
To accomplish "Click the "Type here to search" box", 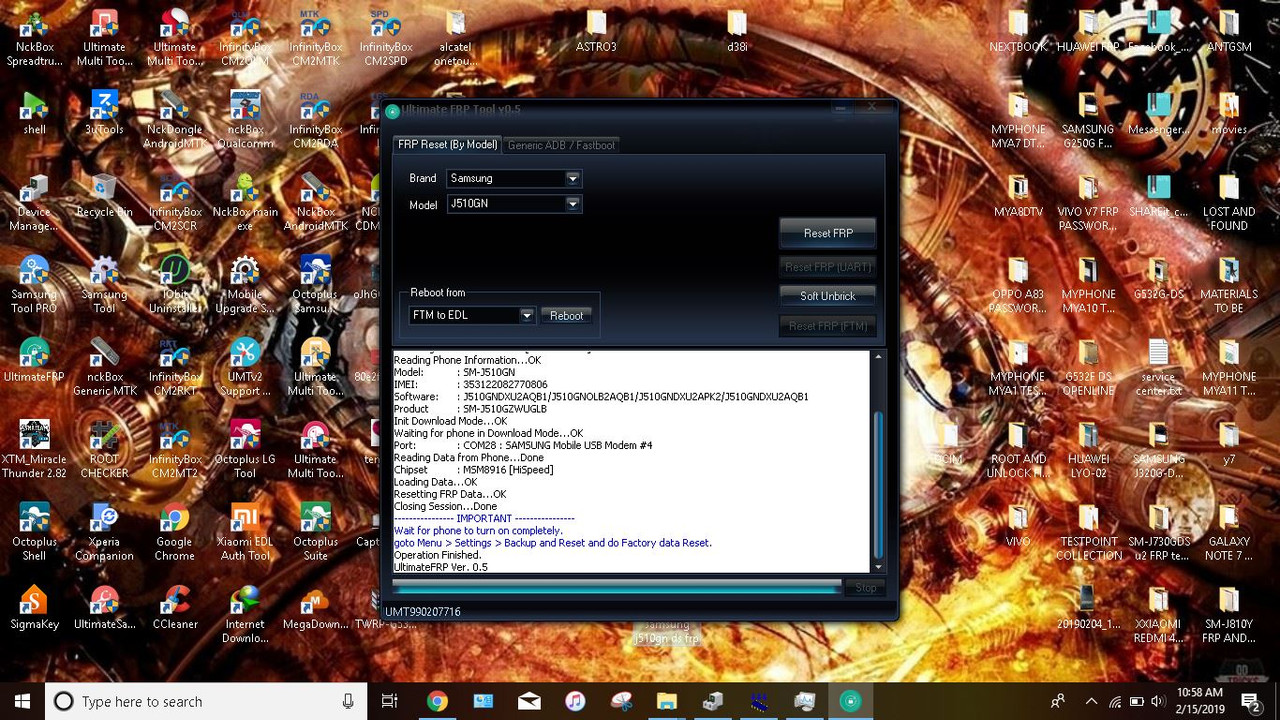I will pos(205,701).
